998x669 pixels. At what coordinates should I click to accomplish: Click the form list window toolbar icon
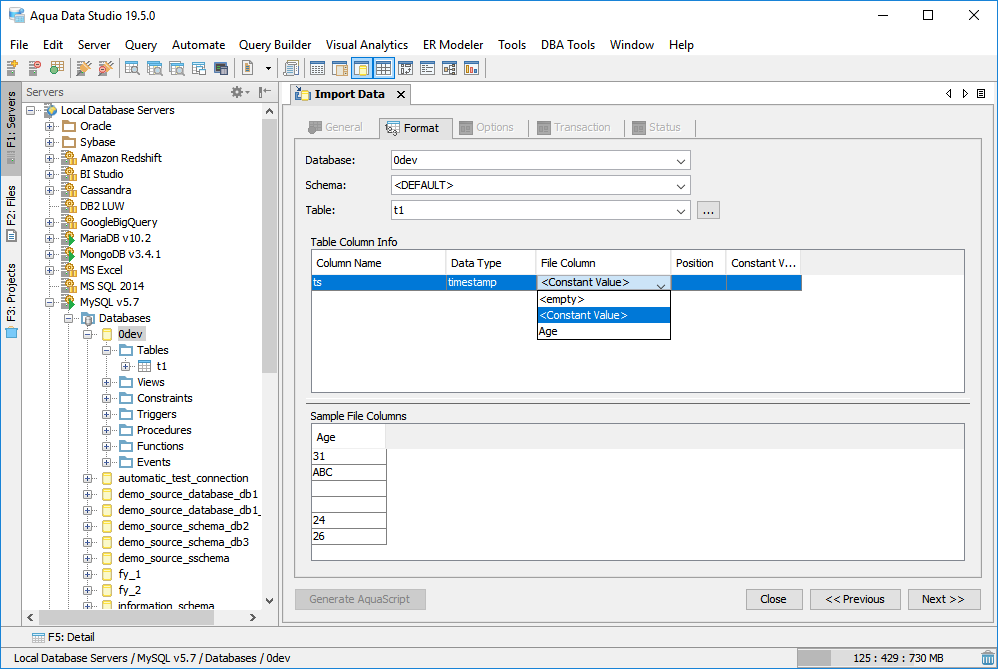coord(428,68)
